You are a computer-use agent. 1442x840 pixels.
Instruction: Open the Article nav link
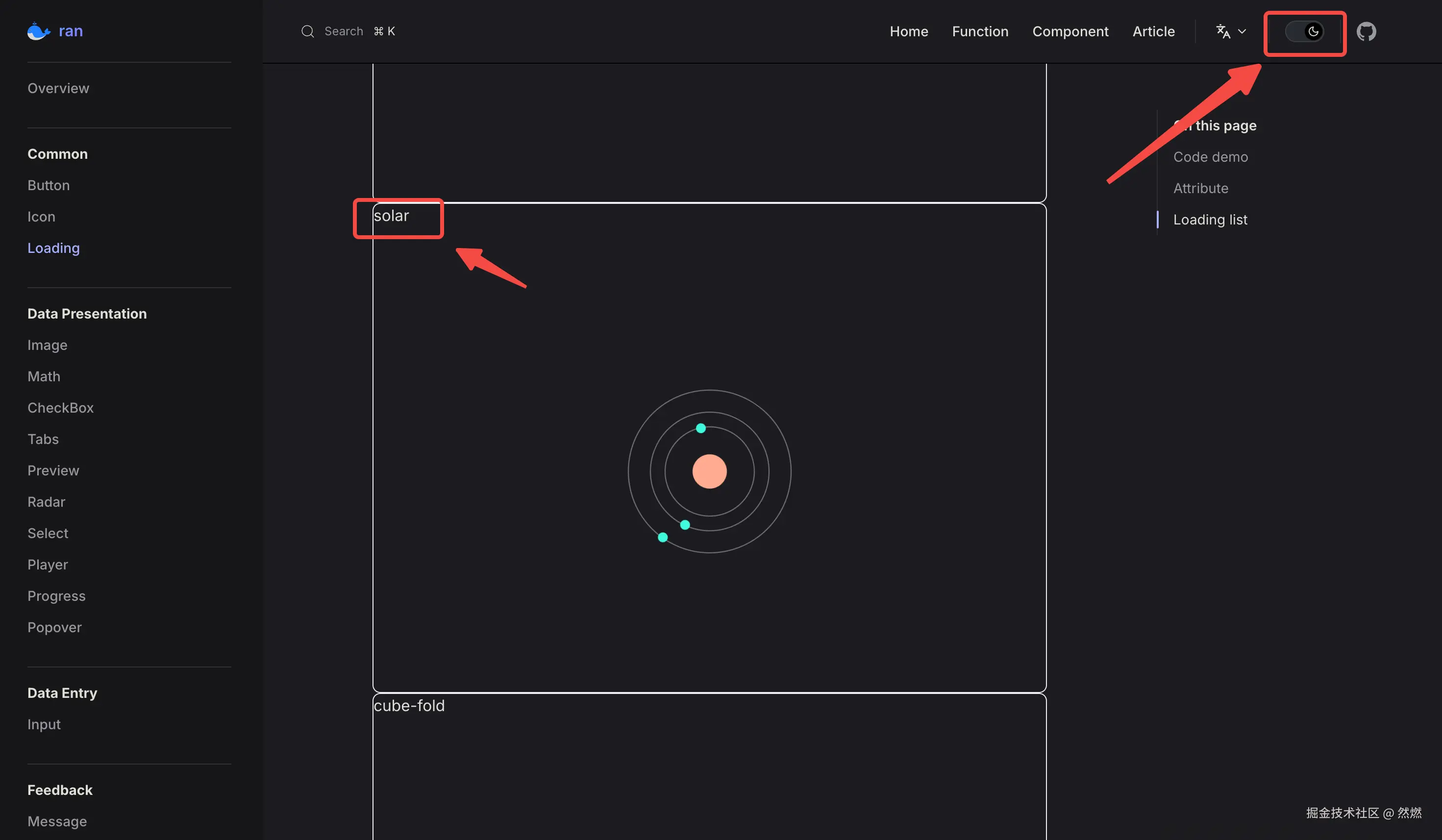click(x=1153, y=31)
